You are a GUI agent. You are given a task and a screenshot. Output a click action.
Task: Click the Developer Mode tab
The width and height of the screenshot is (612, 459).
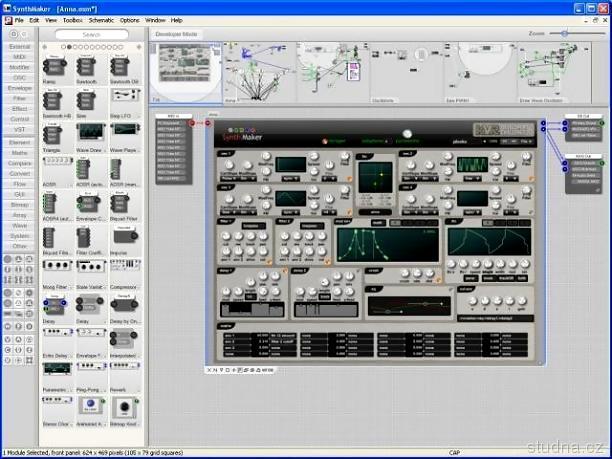[177, 33]
